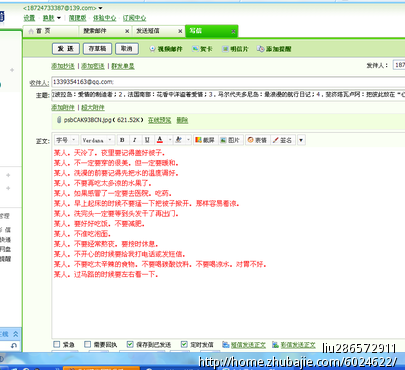Open the 体验中心 link
The image size is (405, 370).
104,18
